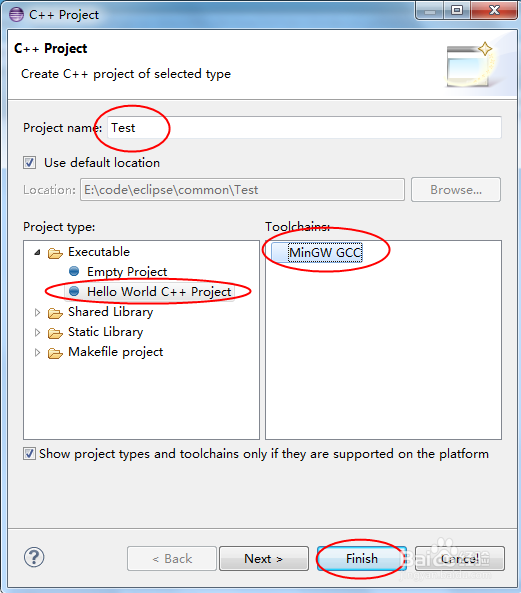Image resolution: width=521 pixels, height=593 pixels.
Task: Expand the Makefile project tree node
Action: [x=37, y=352]
